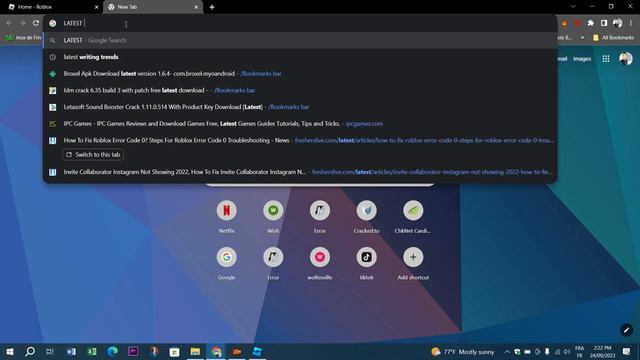Screen dimensions: 640x360
Task: Open the ChkNet Cardi... shortcut
Action: click(413, 216)
